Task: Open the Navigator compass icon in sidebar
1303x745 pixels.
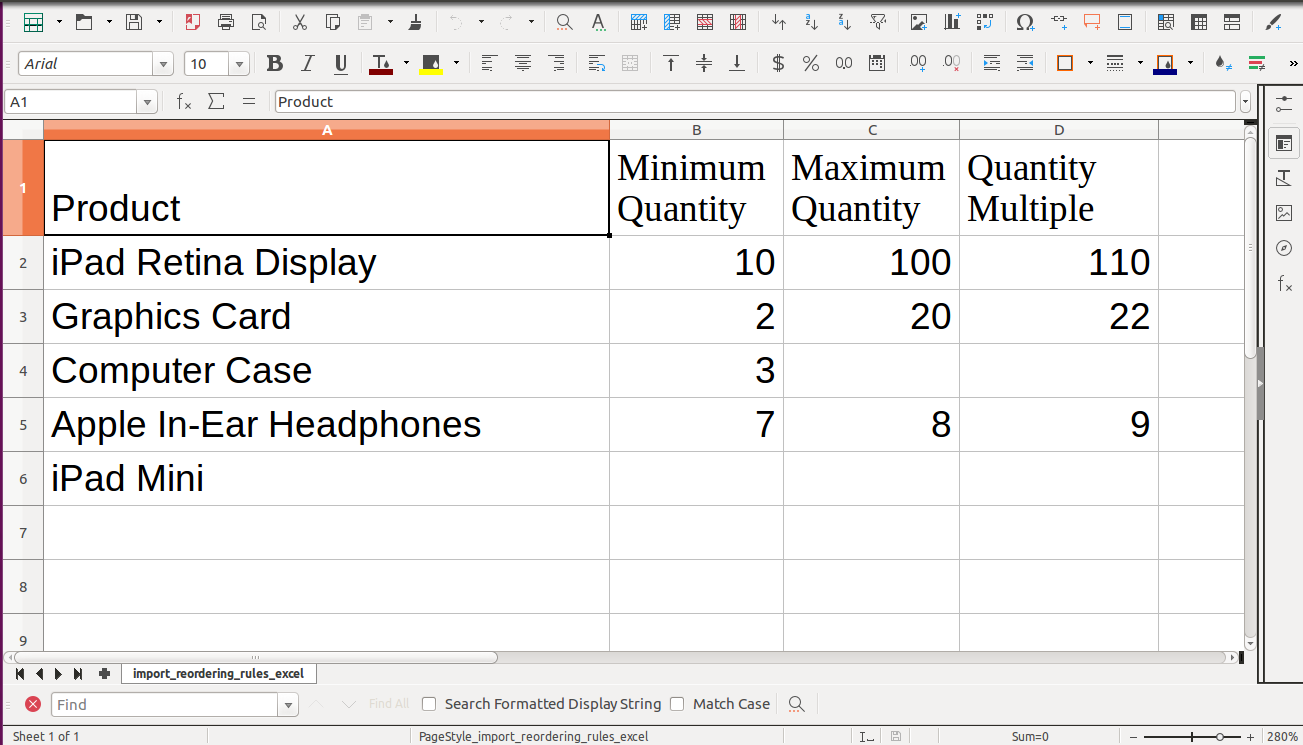Action: (x=1284, y=248)
